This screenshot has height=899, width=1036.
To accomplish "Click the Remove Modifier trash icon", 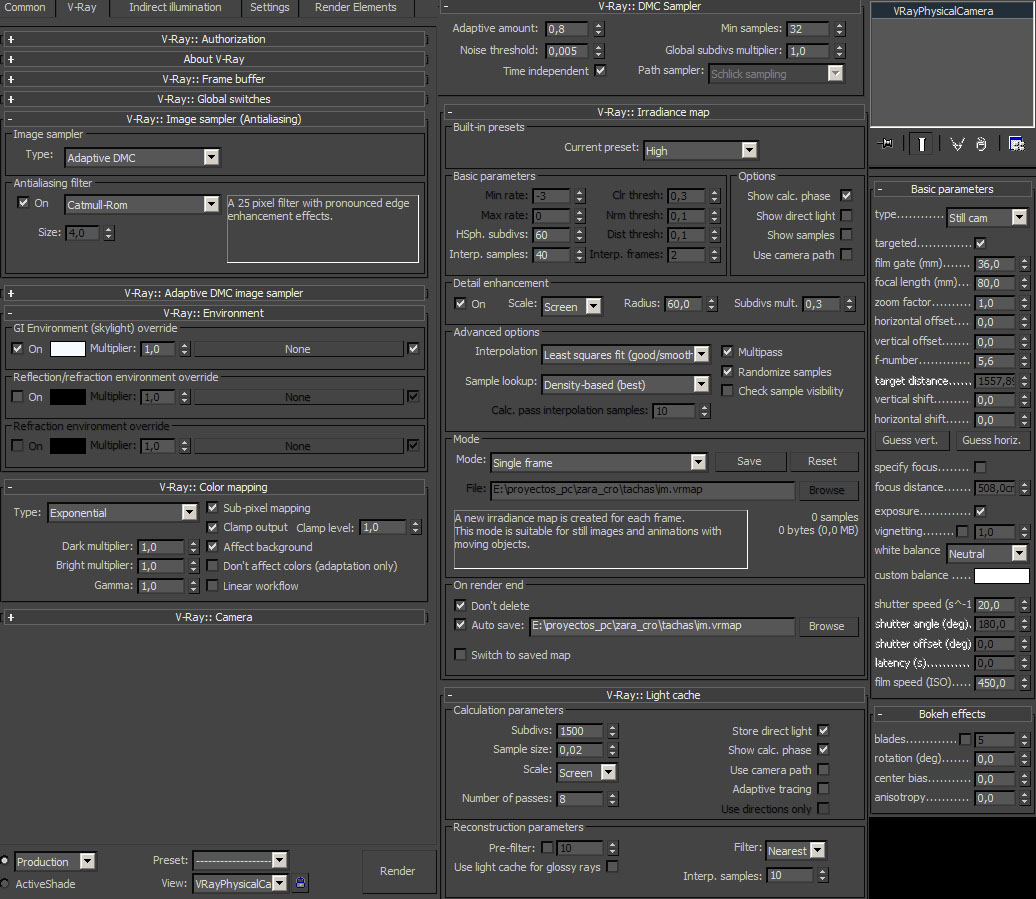I will 981,143.
